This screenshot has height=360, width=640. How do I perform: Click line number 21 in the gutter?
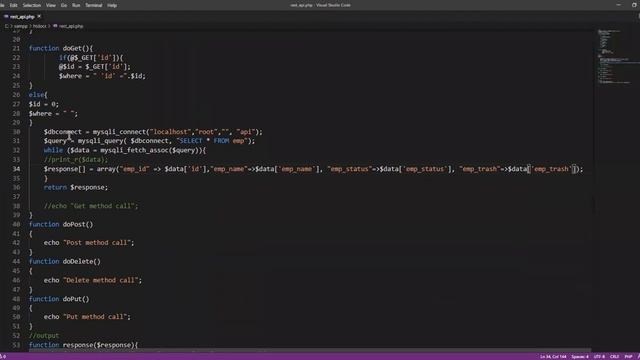pyautogui.click(x=16, y=48)
